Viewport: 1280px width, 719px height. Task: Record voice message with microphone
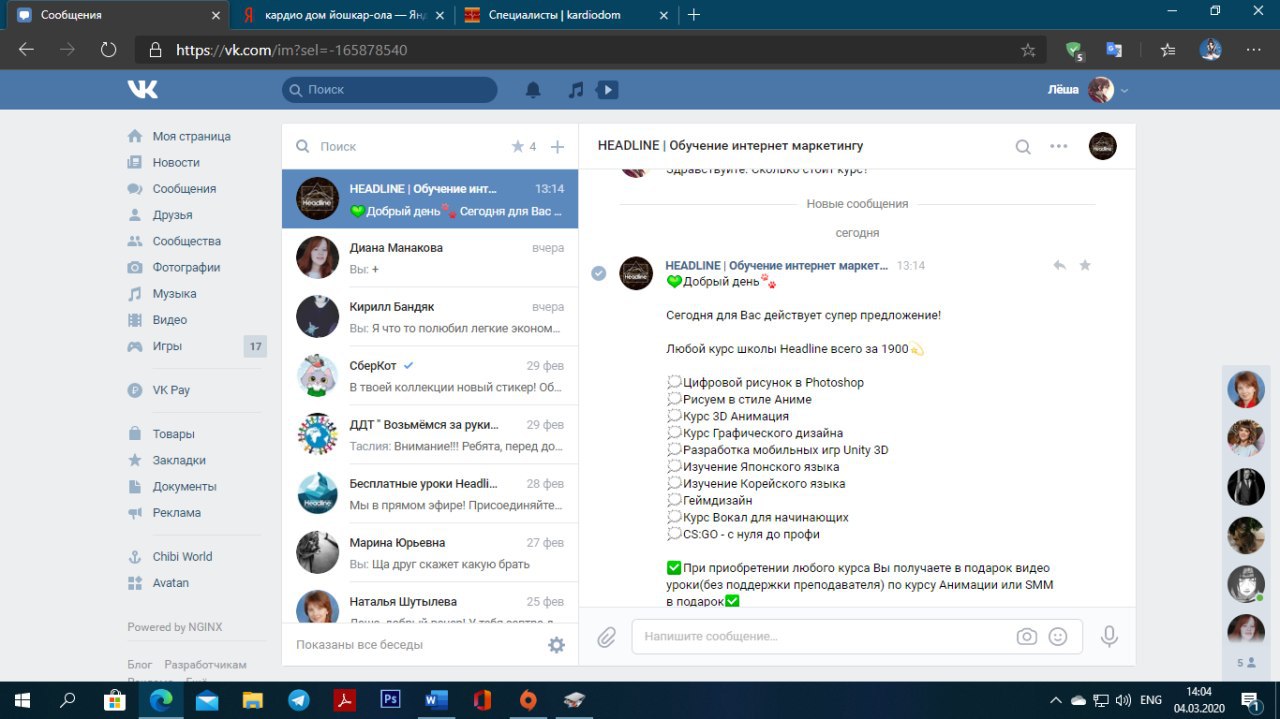[x=1109, y=637]
